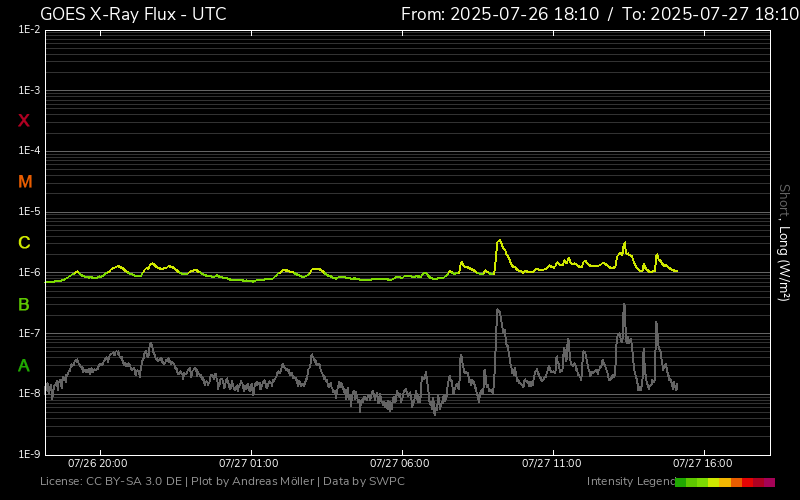This screenshot has height=500, width=800.
Task: Click the leftmost green intensity legend swatch
Action: (x=681, y=482)
